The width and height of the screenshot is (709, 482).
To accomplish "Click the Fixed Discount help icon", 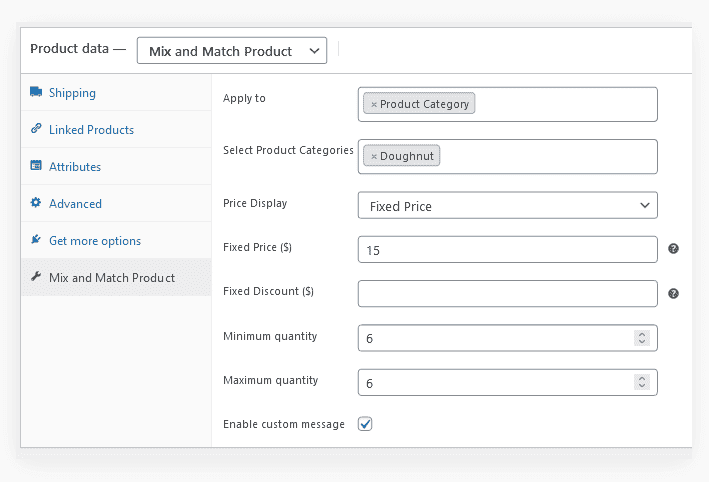I will pos(673,294).
